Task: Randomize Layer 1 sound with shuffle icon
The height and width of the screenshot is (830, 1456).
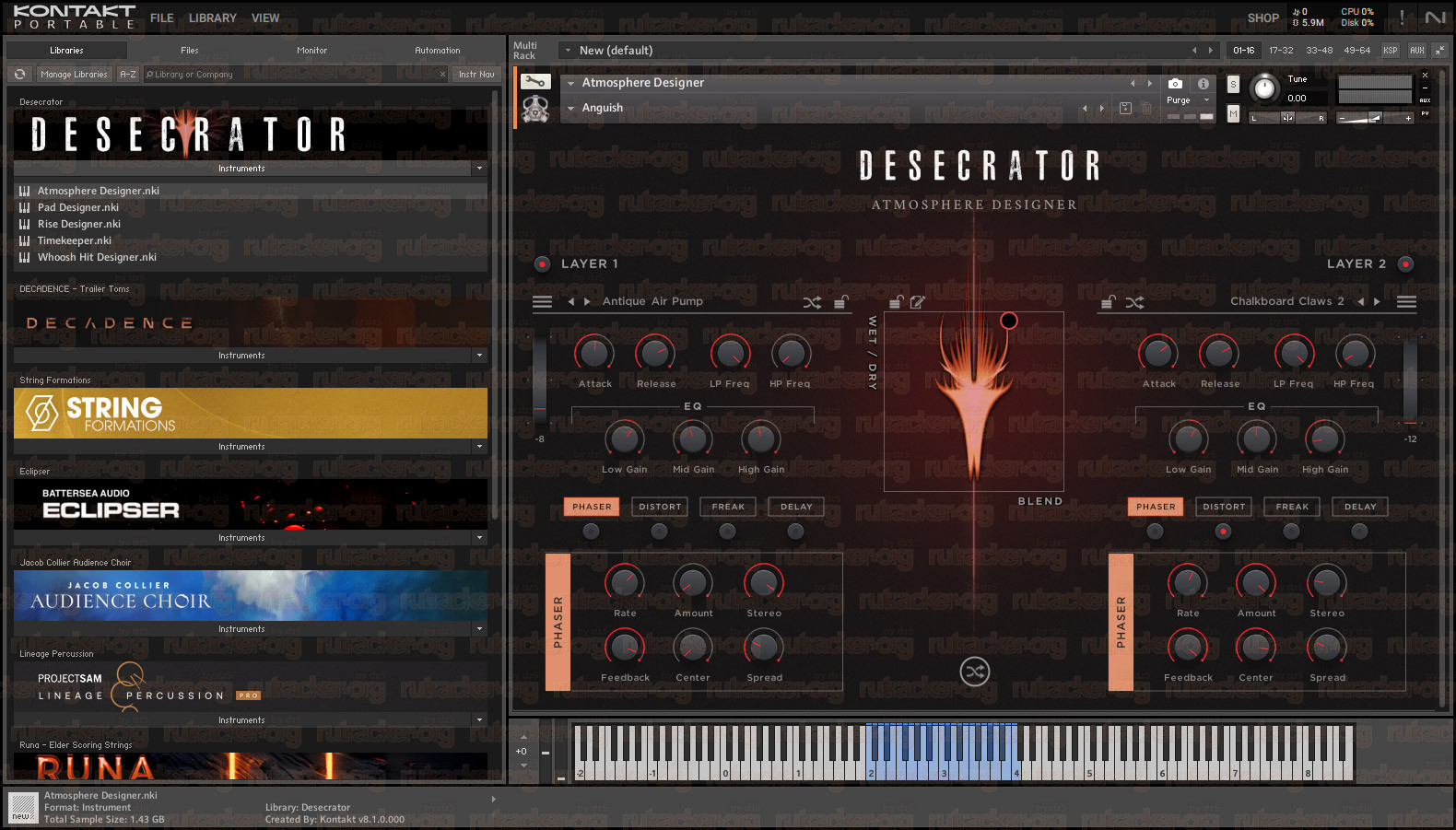Action: [812, 302]
